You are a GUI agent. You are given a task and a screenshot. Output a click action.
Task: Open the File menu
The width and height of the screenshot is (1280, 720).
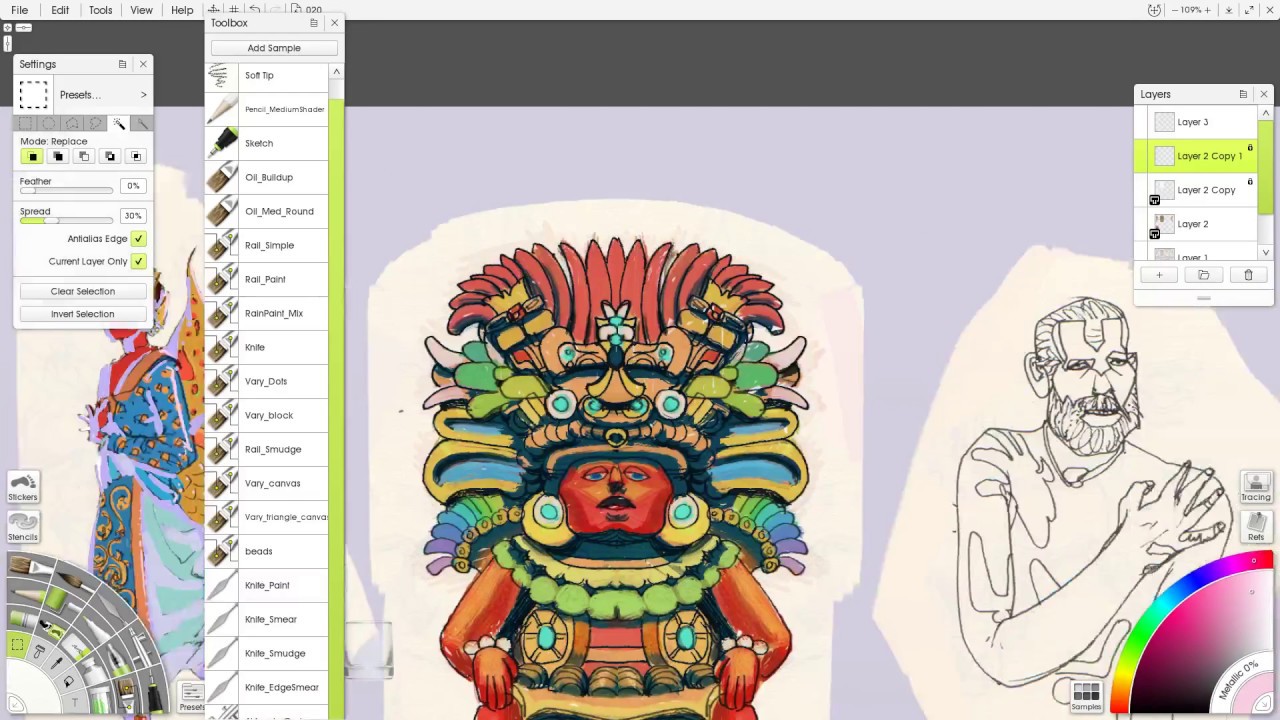(19, 10)
